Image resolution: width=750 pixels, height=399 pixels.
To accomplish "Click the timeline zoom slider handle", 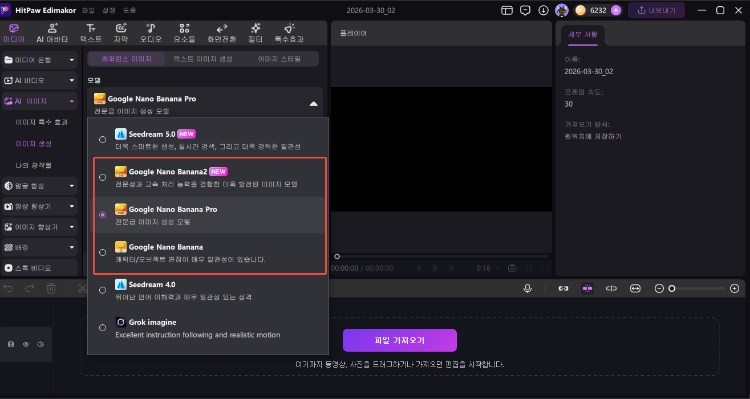I will 672,288.
